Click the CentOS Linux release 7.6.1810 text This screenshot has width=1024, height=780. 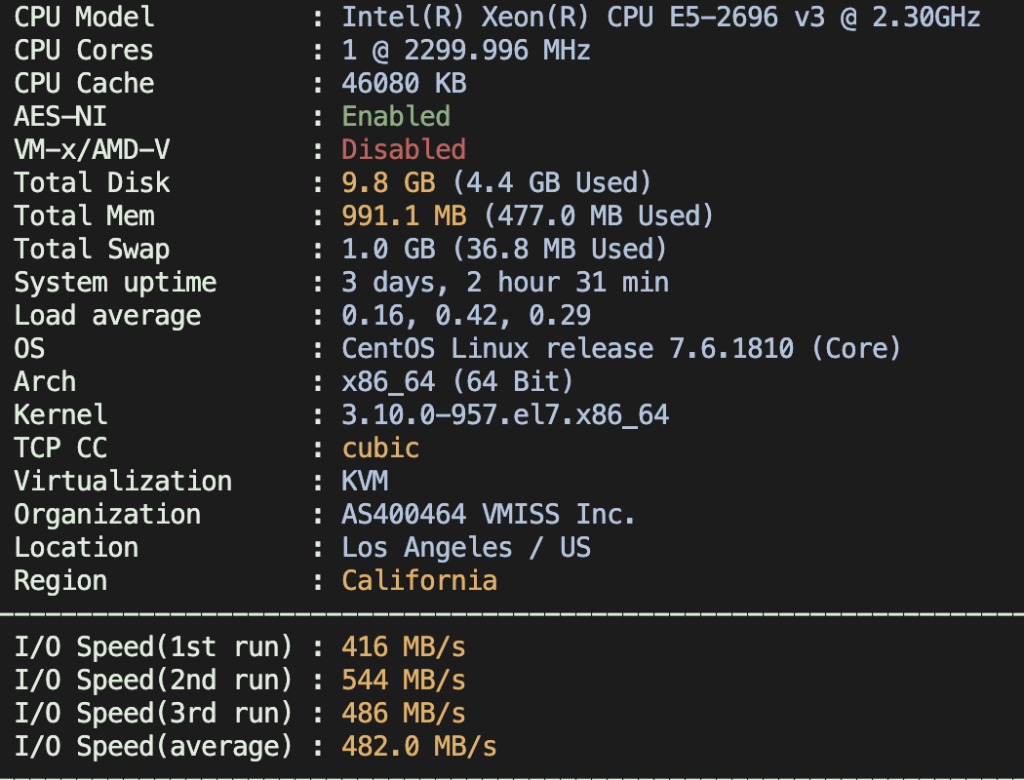coord(620,348)
